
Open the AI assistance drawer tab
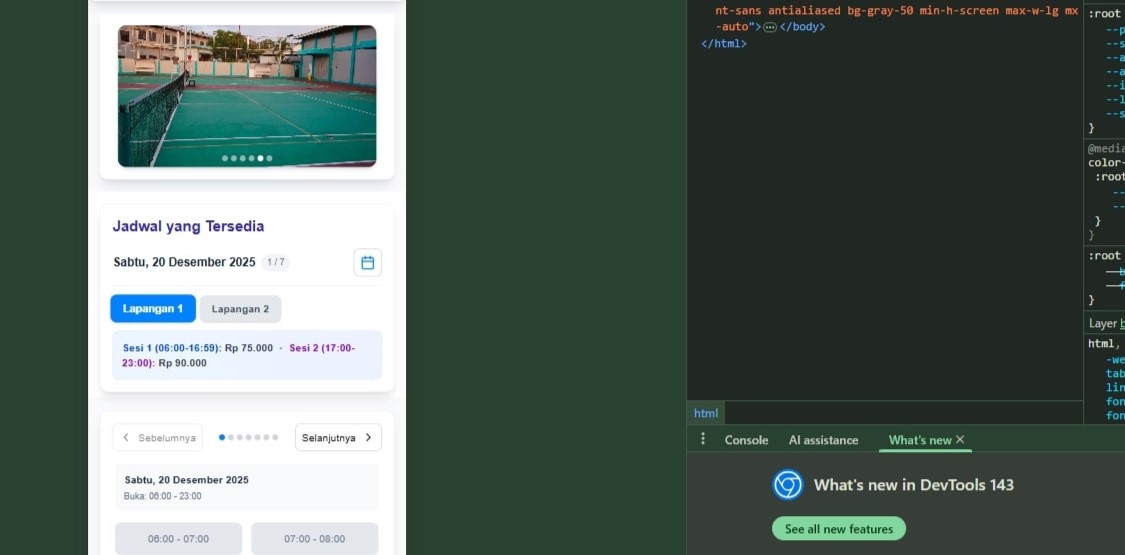click(823, 440)
